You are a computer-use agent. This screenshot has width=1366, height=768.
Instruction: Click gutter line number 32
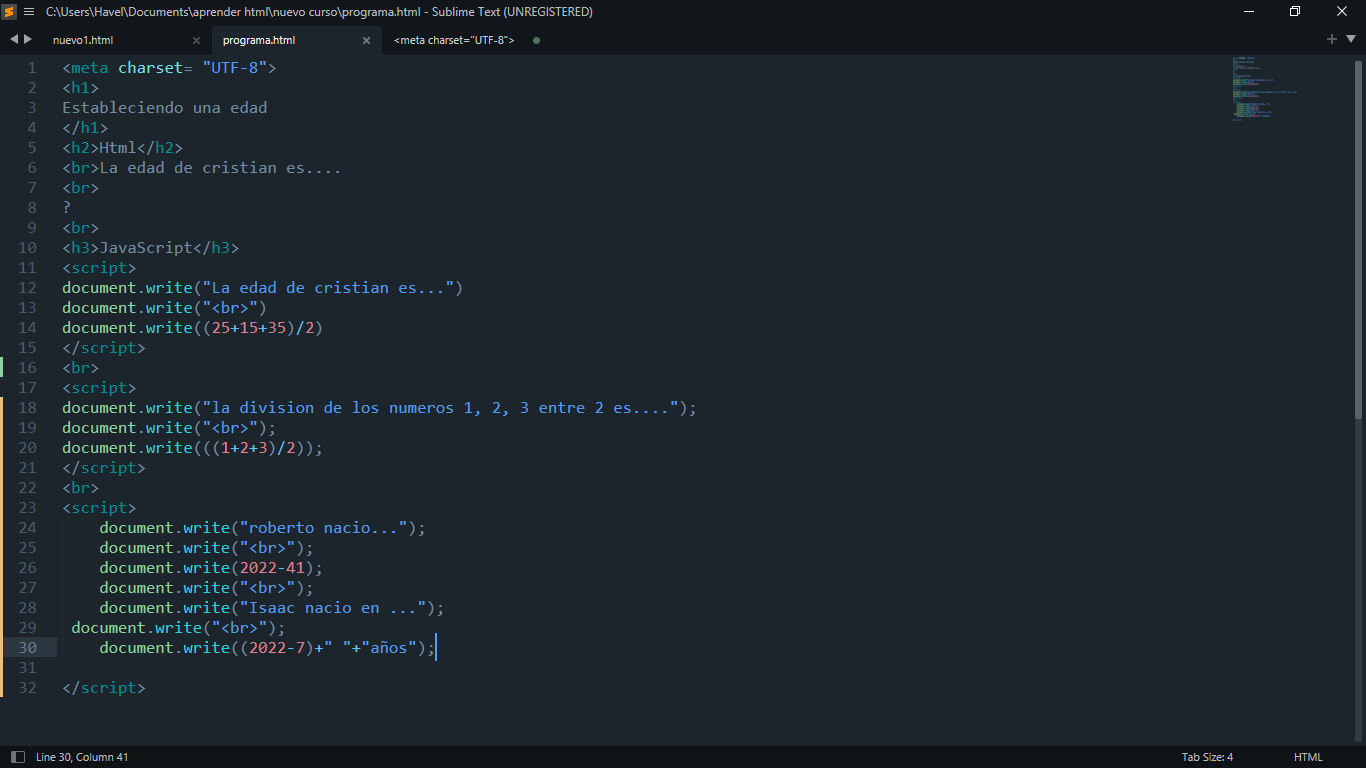click(27, 688)
